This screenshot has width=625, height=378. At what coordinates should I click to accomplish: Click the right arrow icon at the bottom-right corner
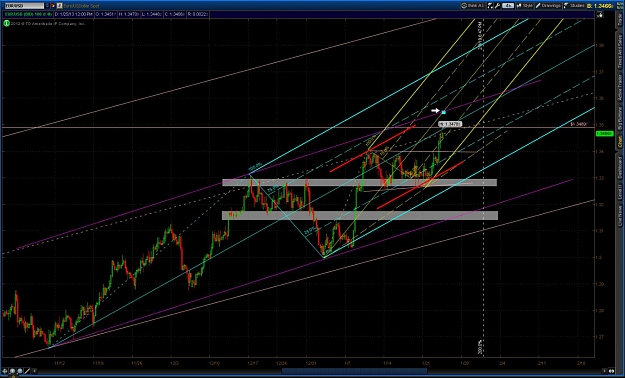pyautogui.click(x=611, y=371)
